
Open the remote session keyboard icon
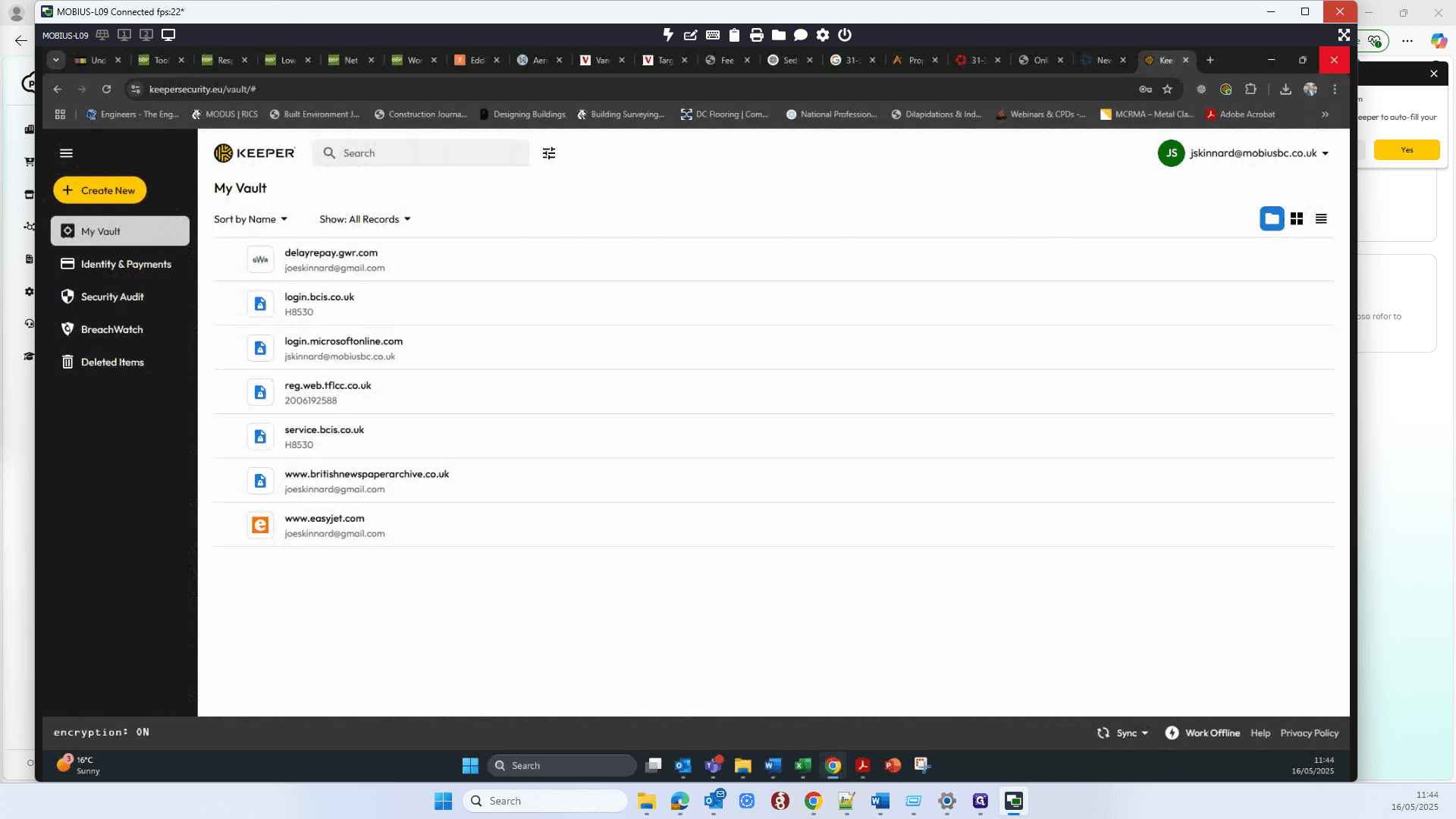713,35
